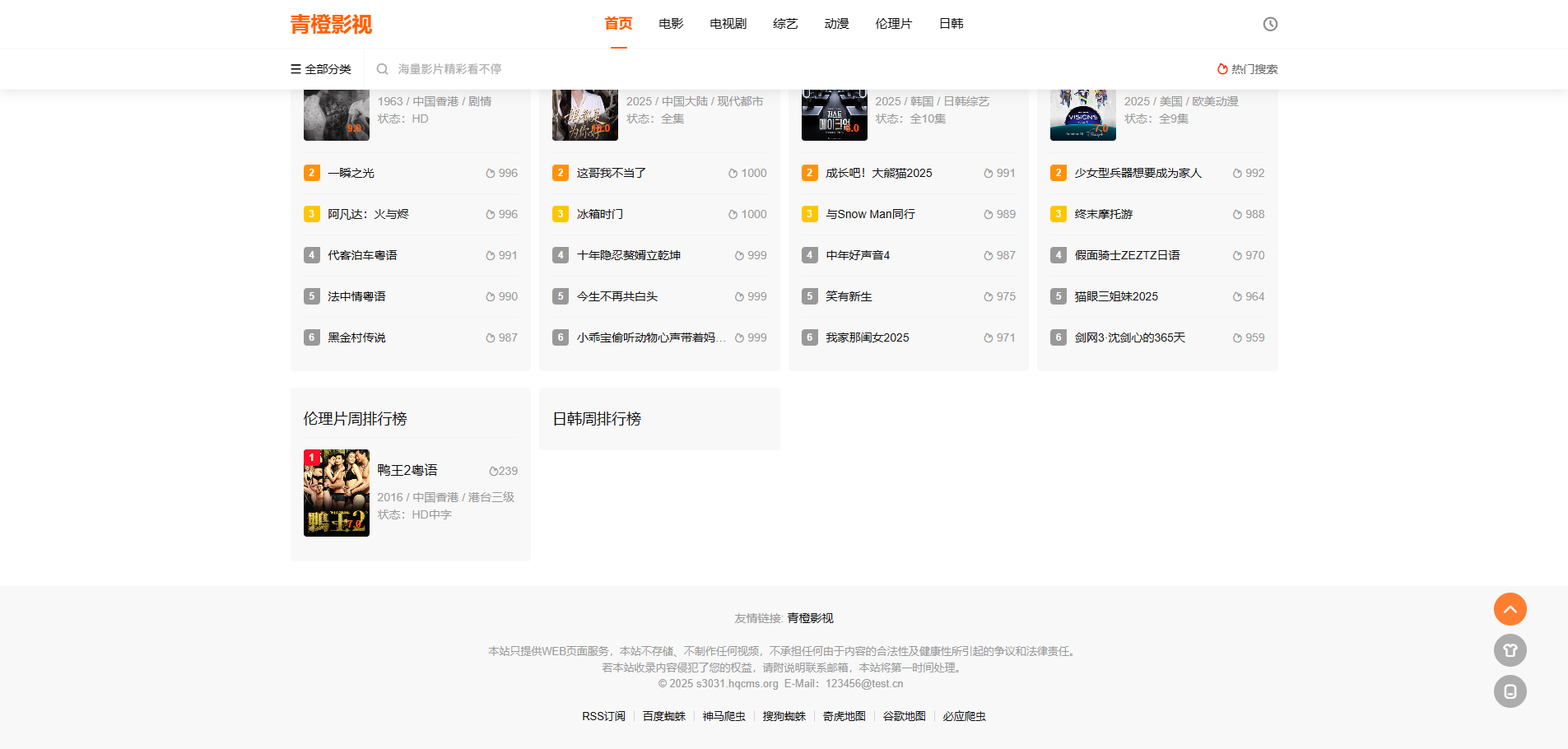The height and width of the screenshot is (749, 1568).
Task: Click the orange back-to-top arrow button
Action: [x=1510, y=609]
